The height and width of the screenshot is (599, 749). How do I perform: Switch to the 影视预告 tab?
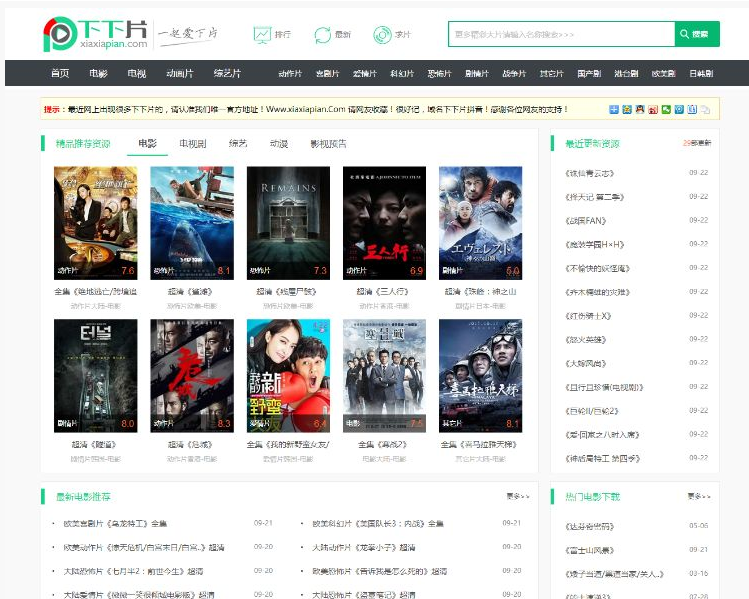coord(329,143)
